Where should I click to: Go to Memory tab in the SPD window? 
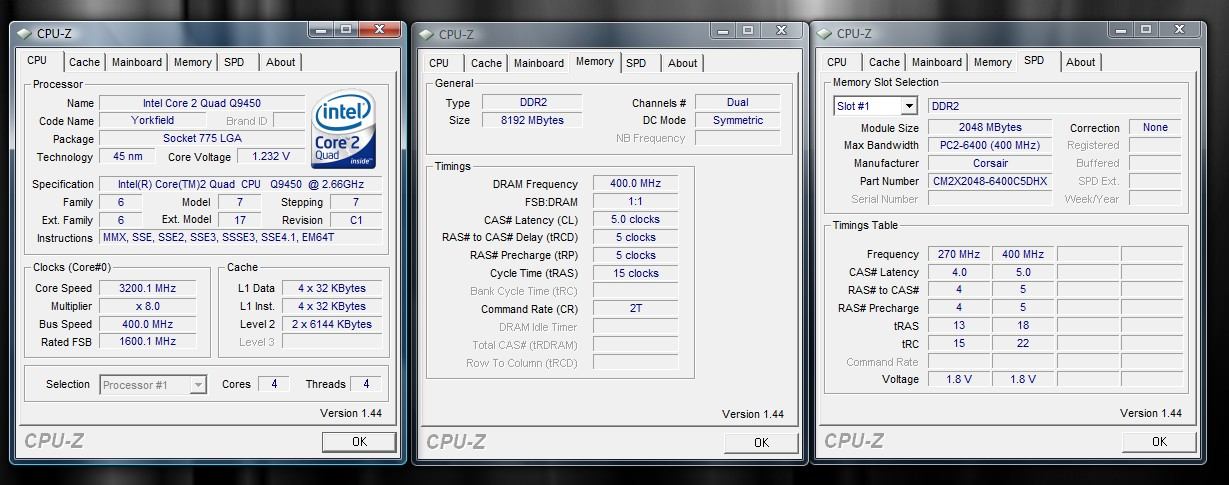[x=993, y=62]
